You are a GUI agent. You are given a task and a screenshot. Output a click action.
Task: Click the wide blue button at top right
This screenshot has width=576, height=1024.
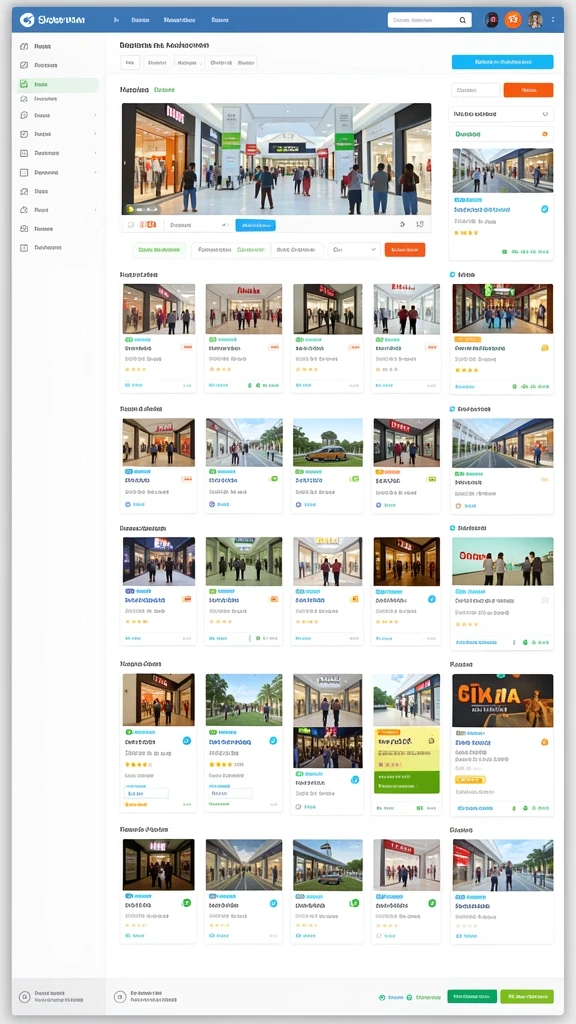point(502,62)
